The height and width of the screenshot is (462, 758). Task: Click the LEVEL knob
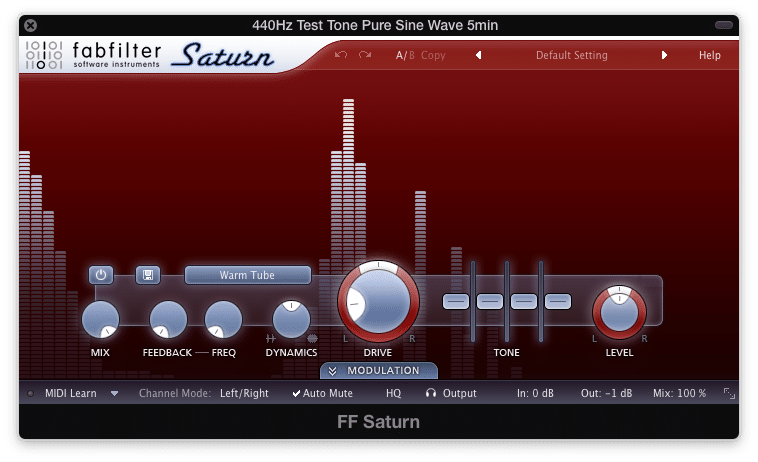point(619,312)
